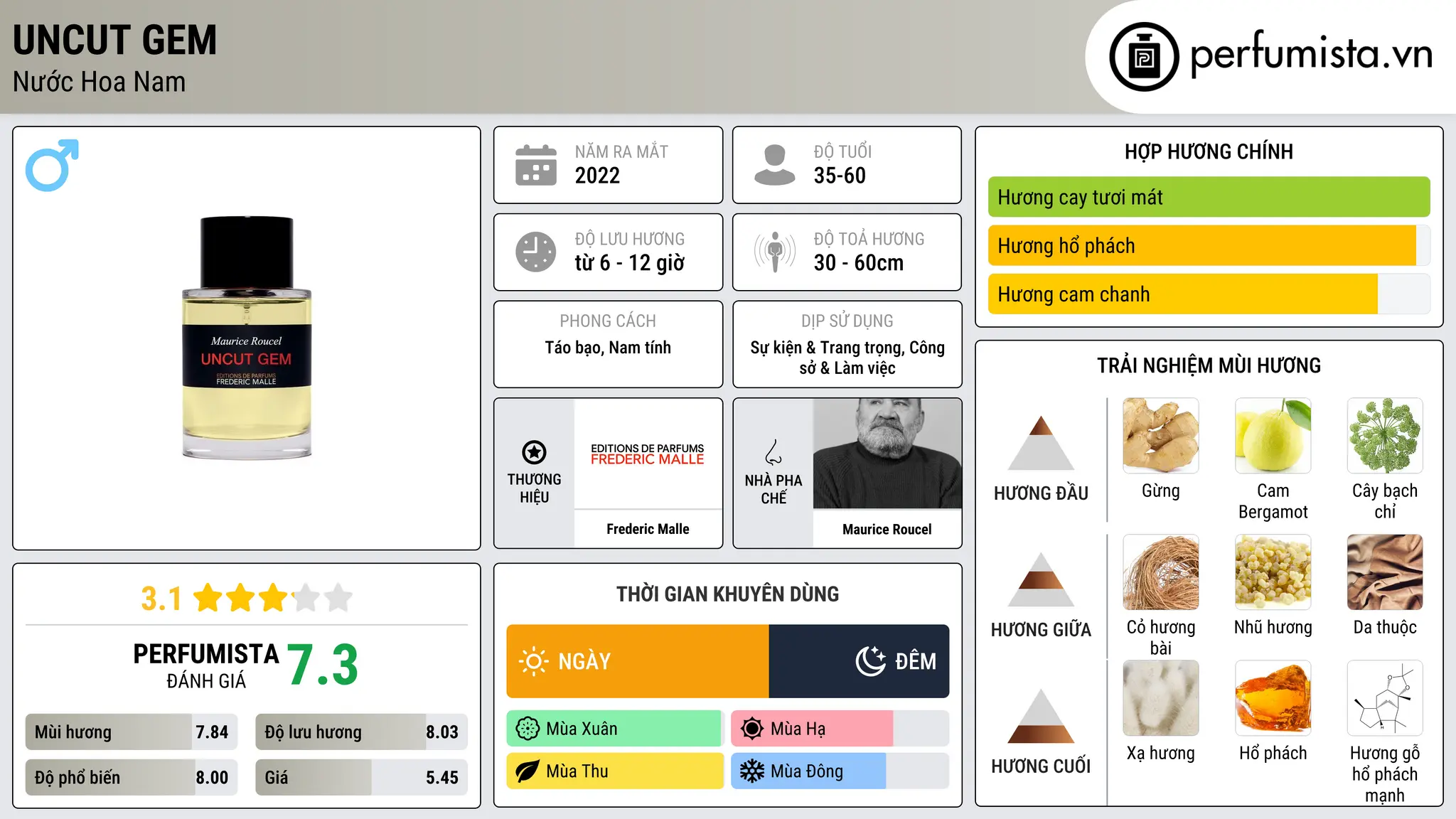Open the Cỏ hương bài note image

[1161, 572]
